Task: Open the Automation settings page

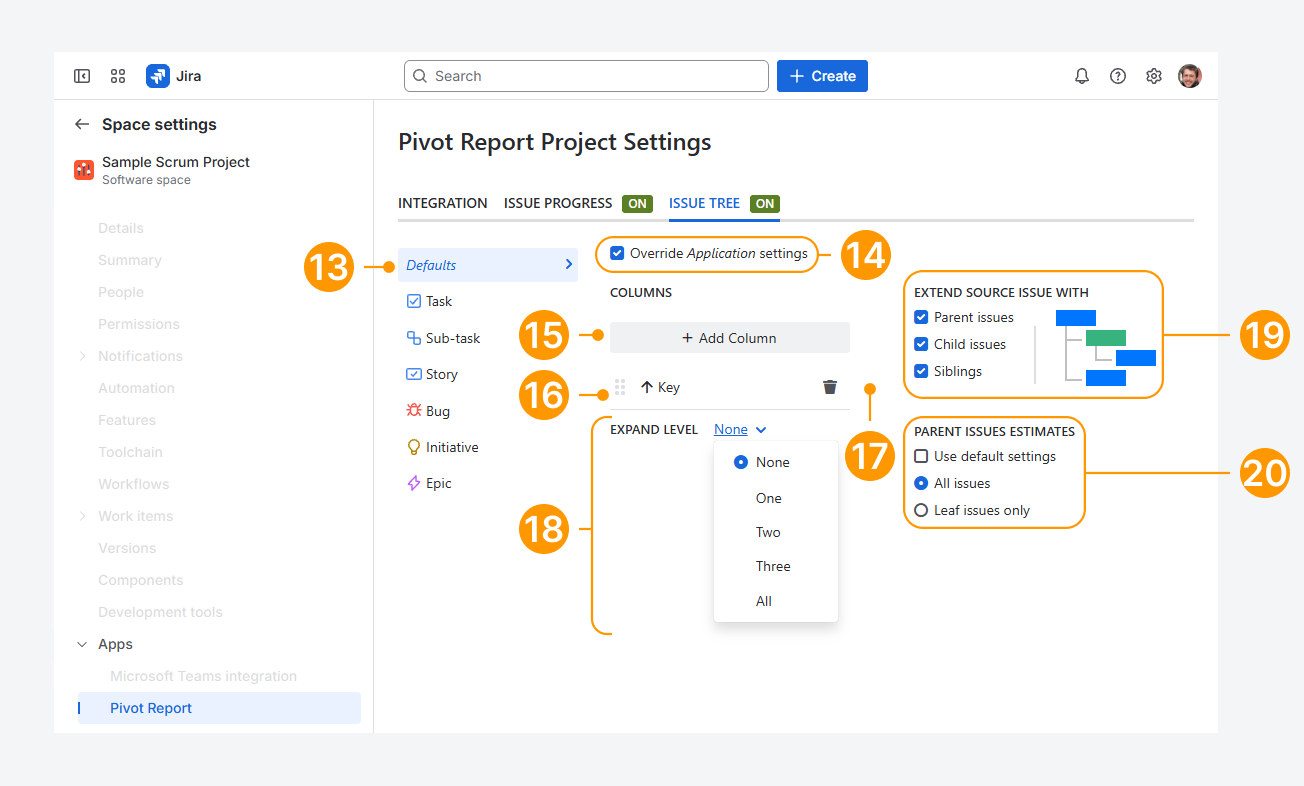Action: pyautogui.click(x=136, y=388)
